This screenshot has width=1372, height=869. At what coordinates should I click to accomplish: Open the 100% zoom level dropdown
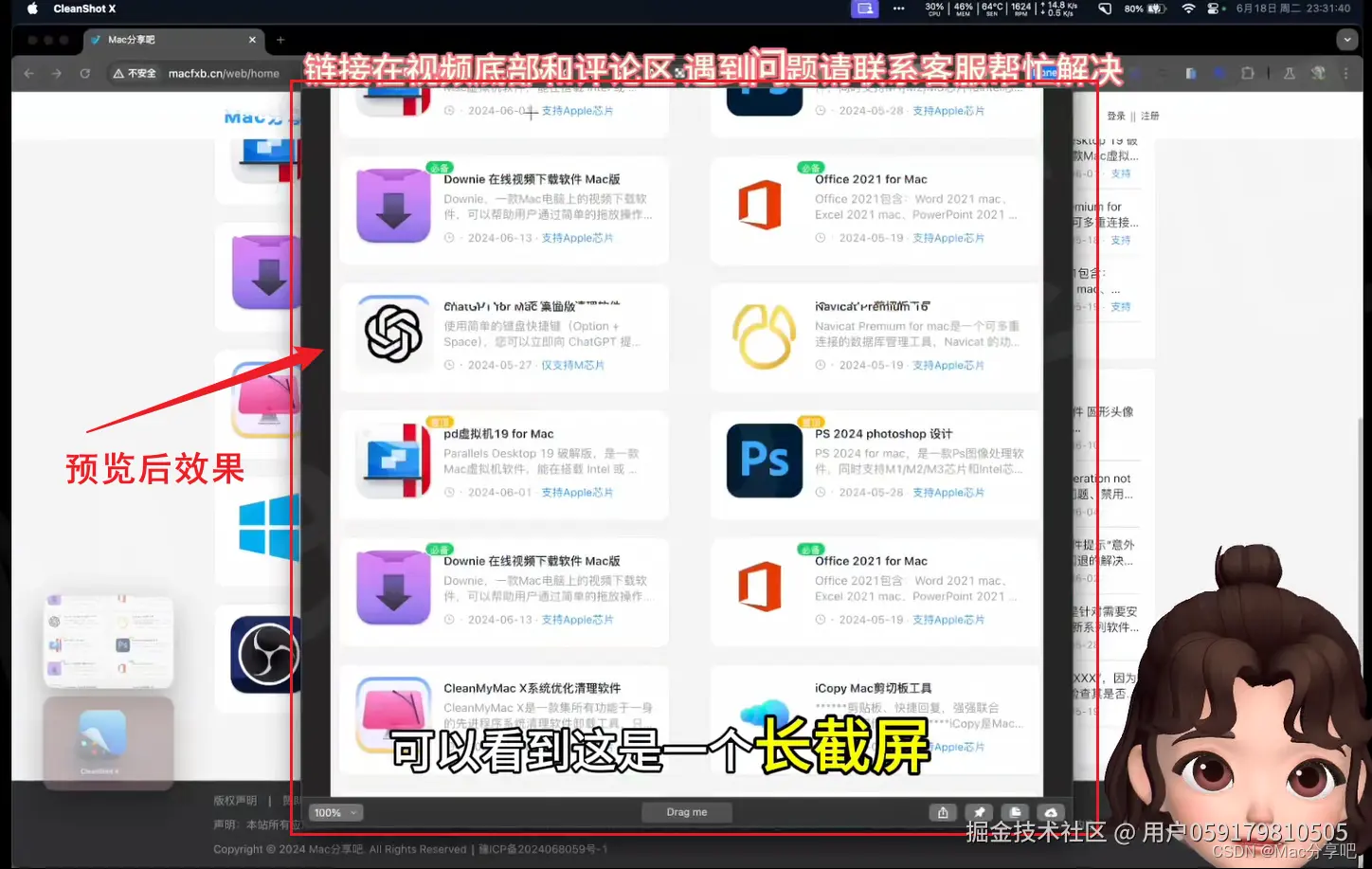coord(335,812)
